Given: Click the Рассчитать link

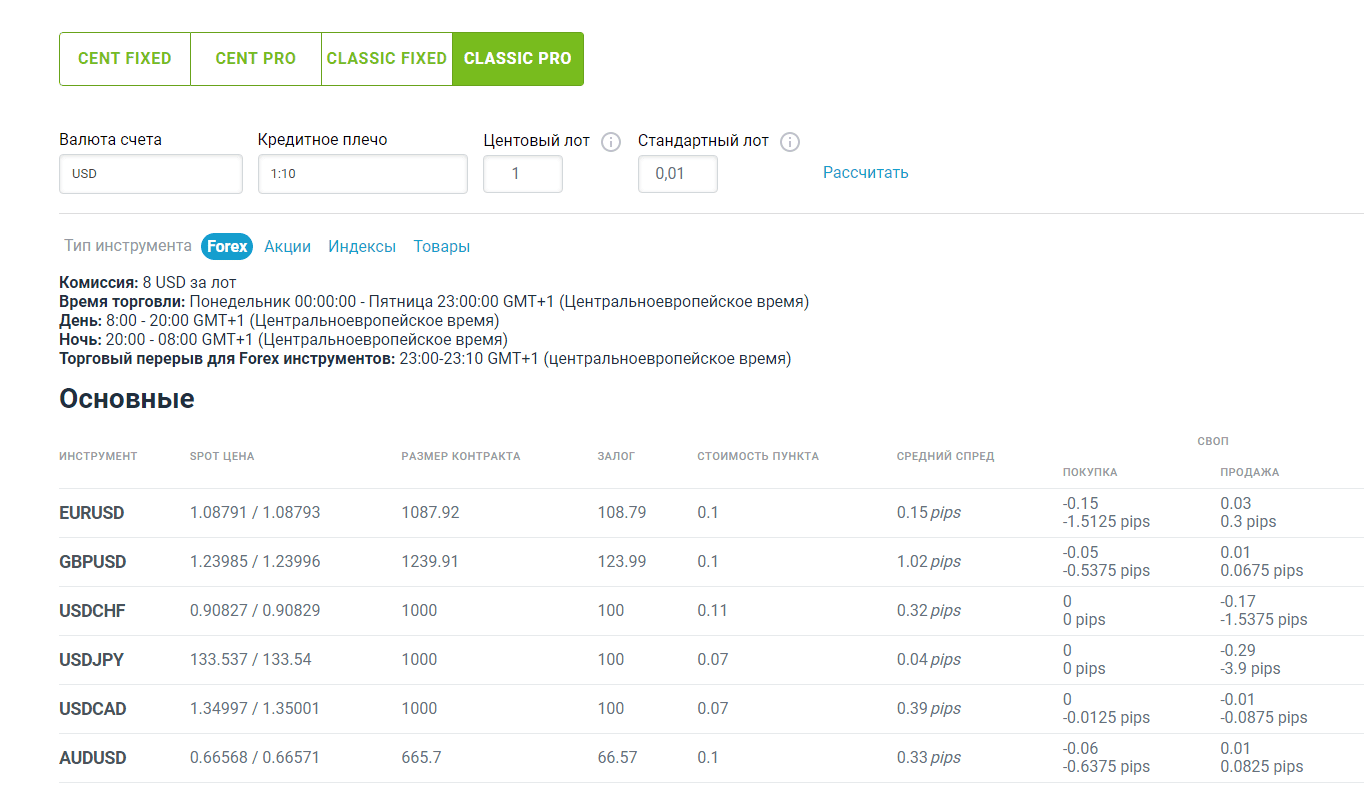Looking at the screenshot, I should pyautogui.click(x=866, y=173).
